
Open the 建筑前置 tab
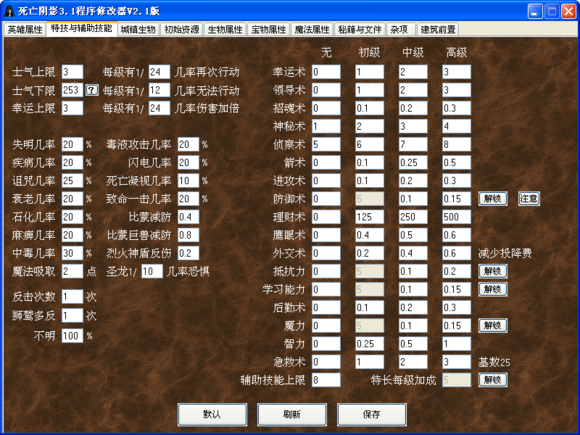[x=438, y=29]
